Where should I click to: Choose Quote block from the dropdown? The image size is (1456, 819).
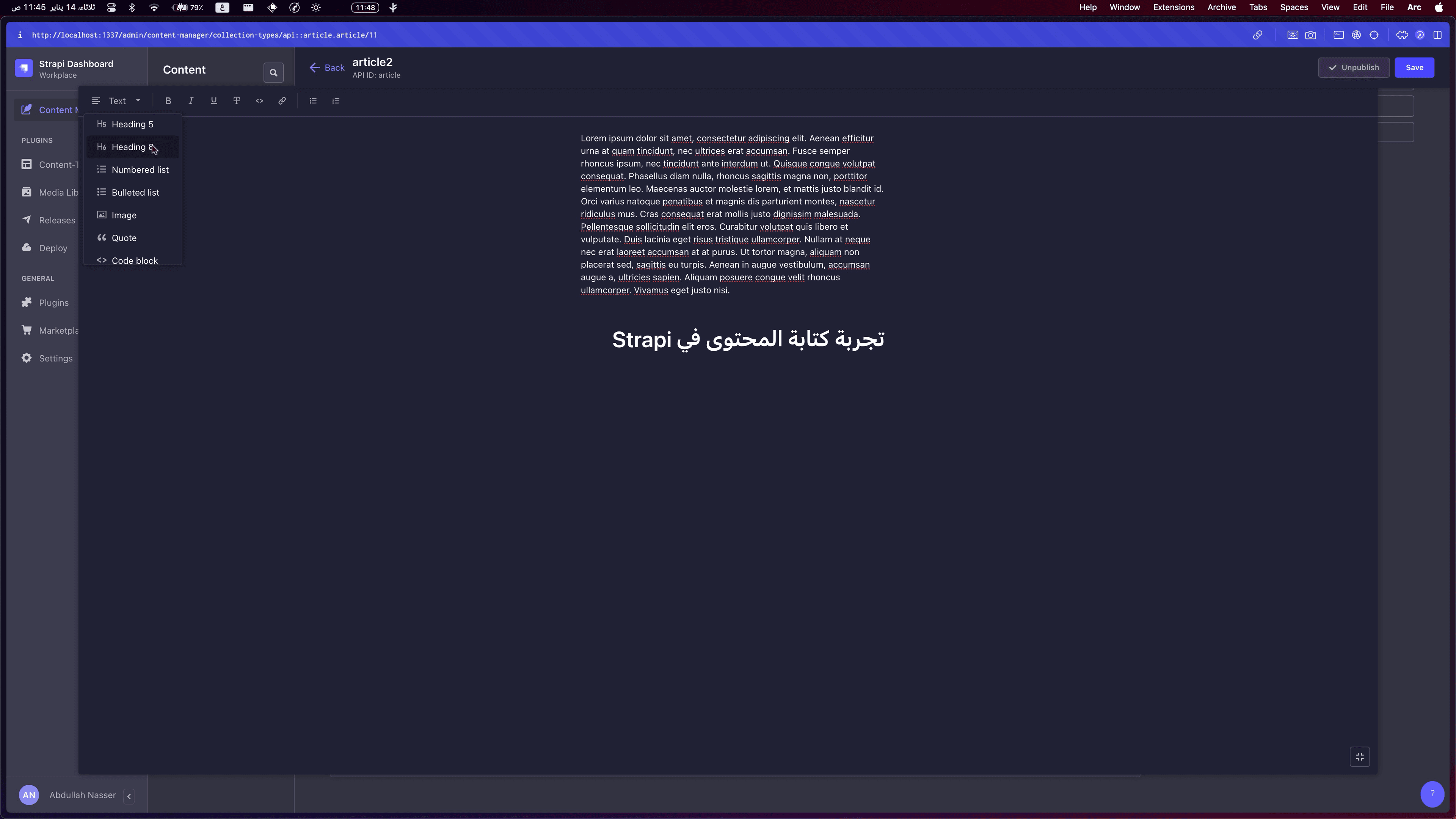click(124, 238)
